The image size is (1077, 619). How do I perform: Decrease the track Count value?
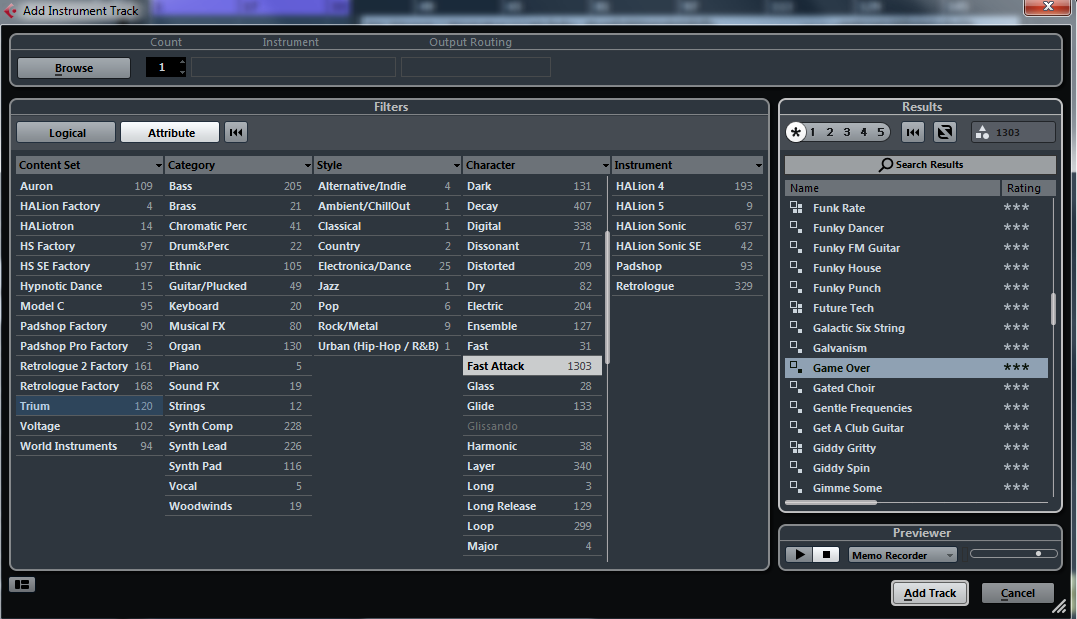(182, 71)
